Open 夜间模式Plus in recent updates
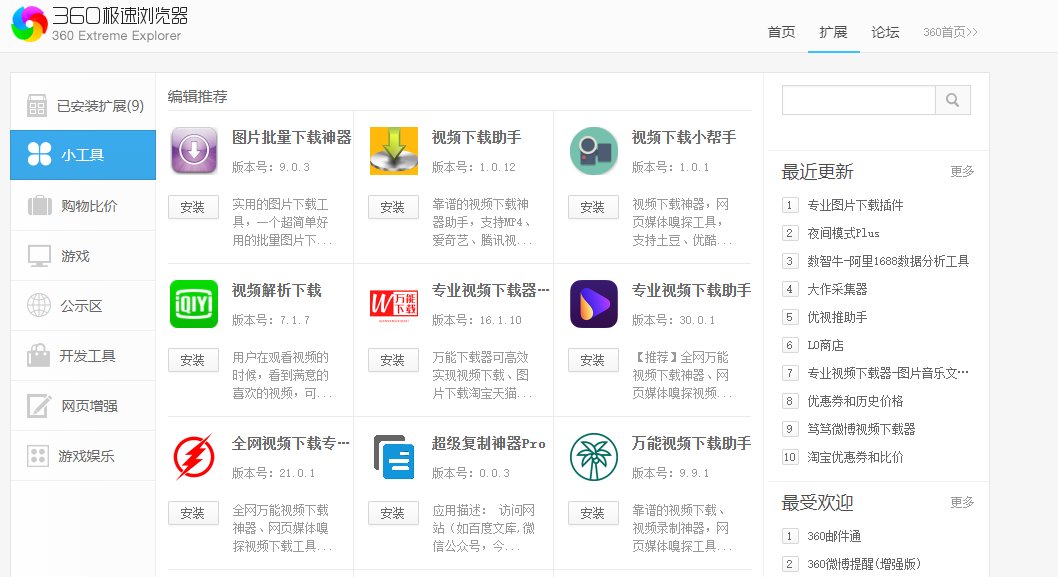Image resolution: width=1058 pixels, height=577 pixels. (x=843, y=233)
